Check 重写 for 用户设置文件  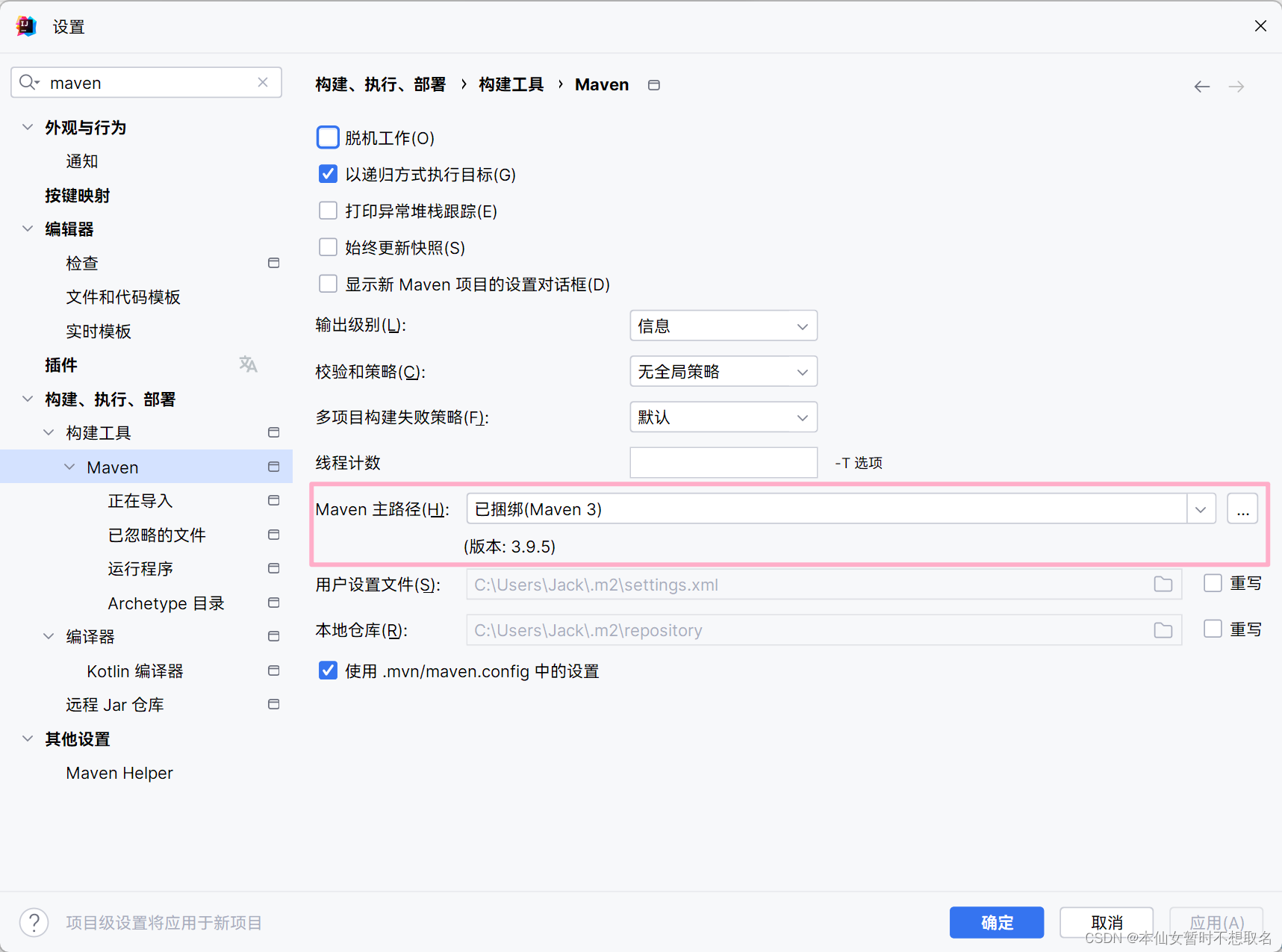tap(1213, 583)
